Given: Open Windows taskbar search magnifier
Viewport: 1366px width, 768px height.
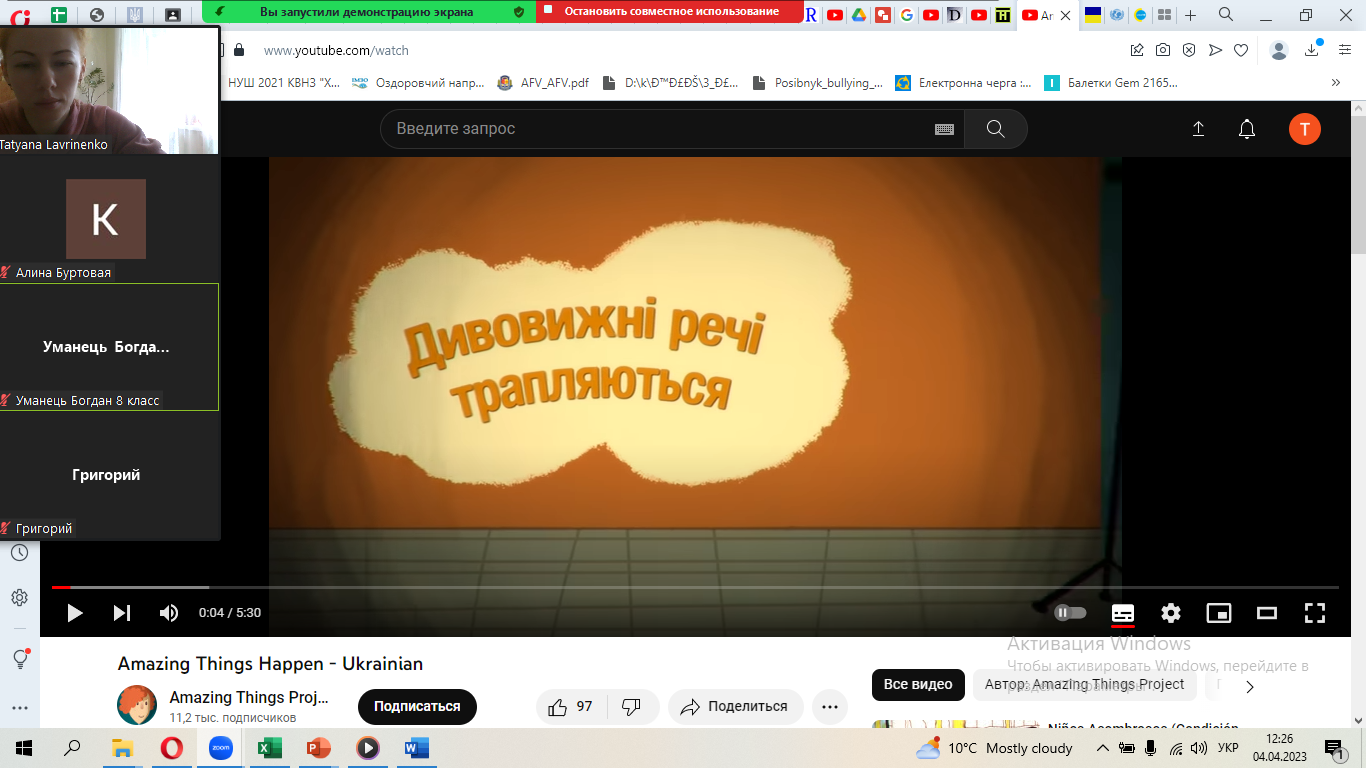Looking at the screenshot, I should pos(72,748).
